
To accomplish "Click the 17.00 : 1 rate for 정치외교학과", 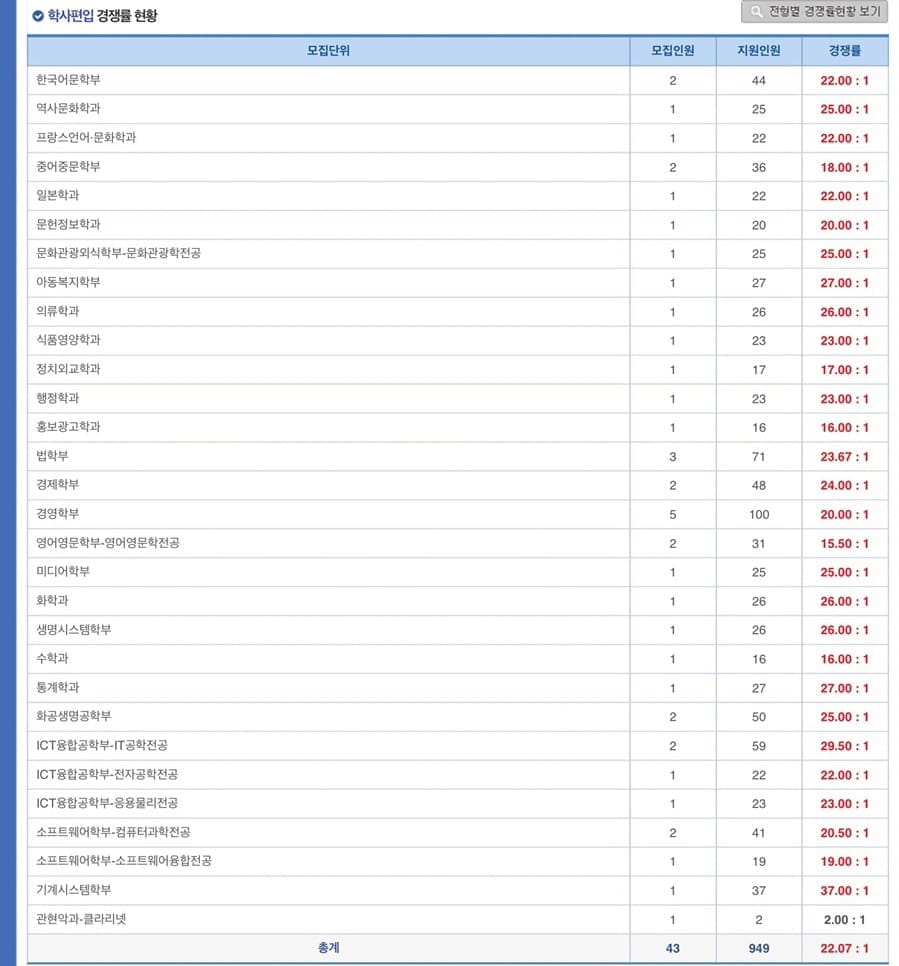I will pyautogui.click(x=844, y=370).
